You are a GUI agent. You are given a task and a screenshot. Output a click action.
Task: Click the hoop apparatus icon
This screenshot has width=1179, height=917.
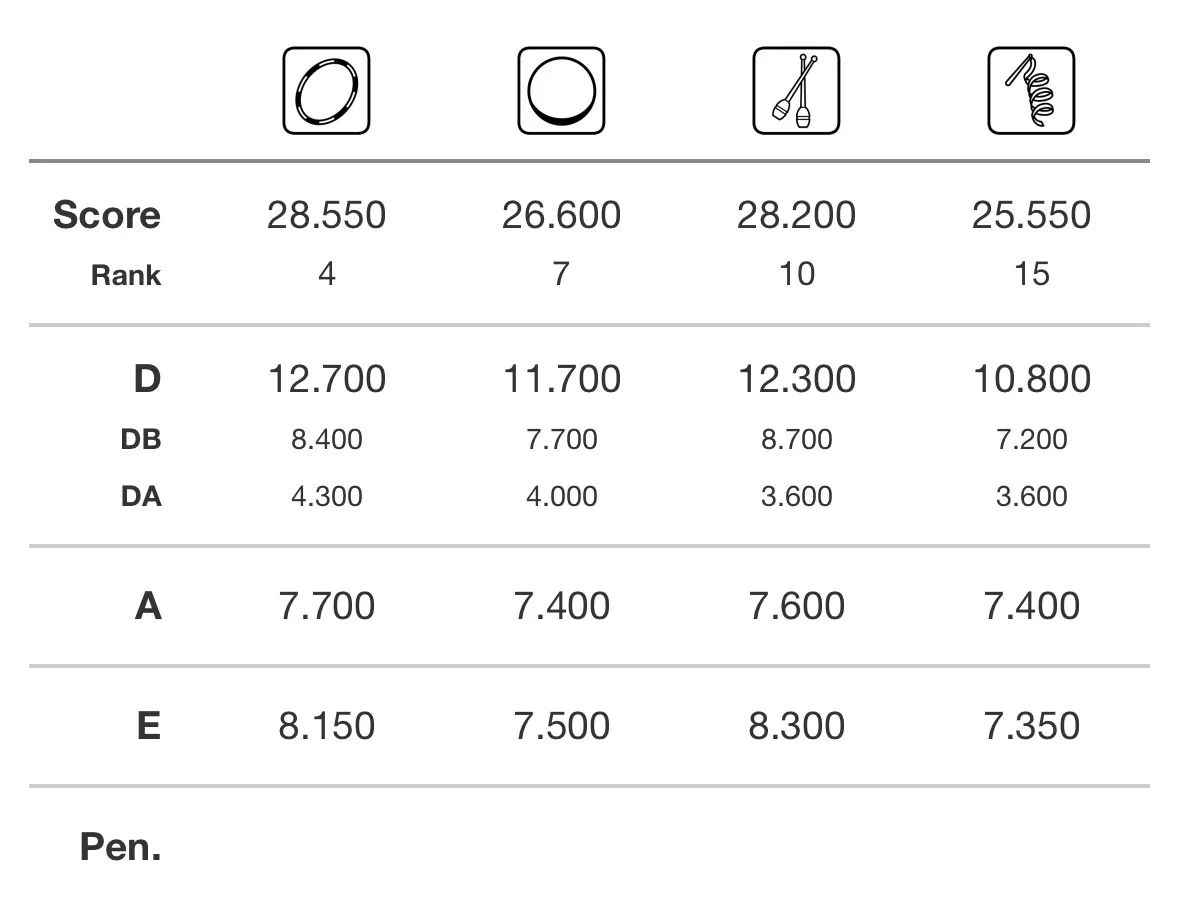(x=326, y=91)
